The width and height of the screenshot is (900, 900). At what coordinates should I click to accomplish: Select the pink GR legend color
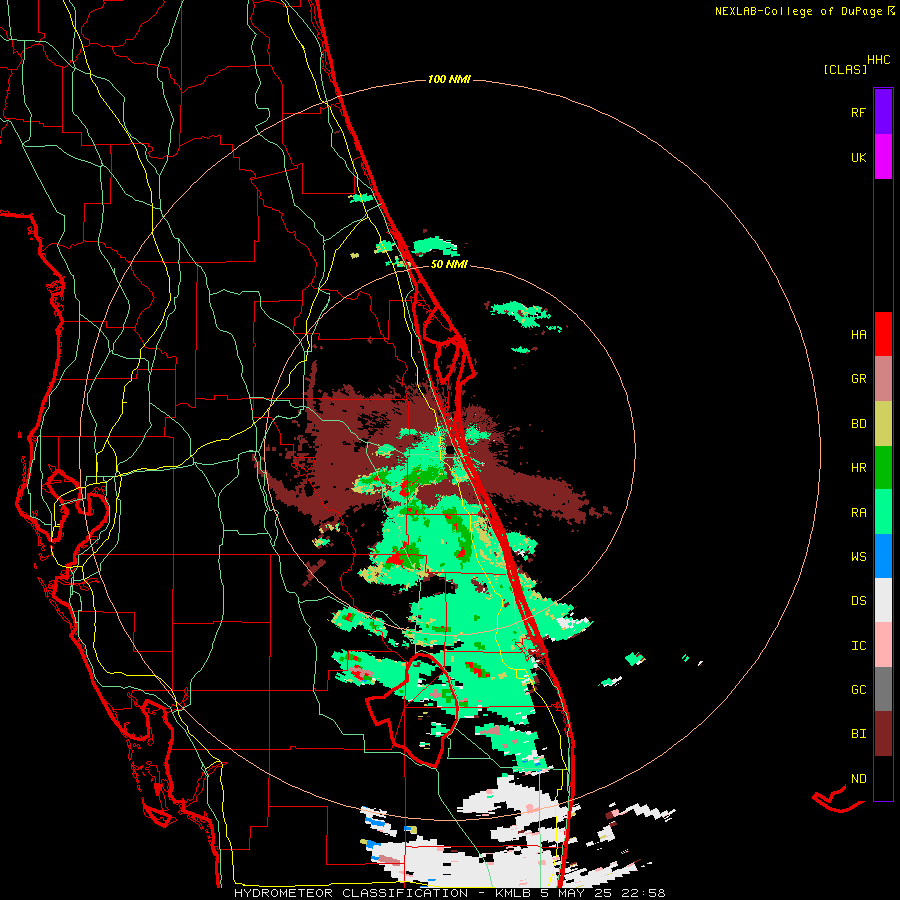pyautogui.click(x=883, y=379)
